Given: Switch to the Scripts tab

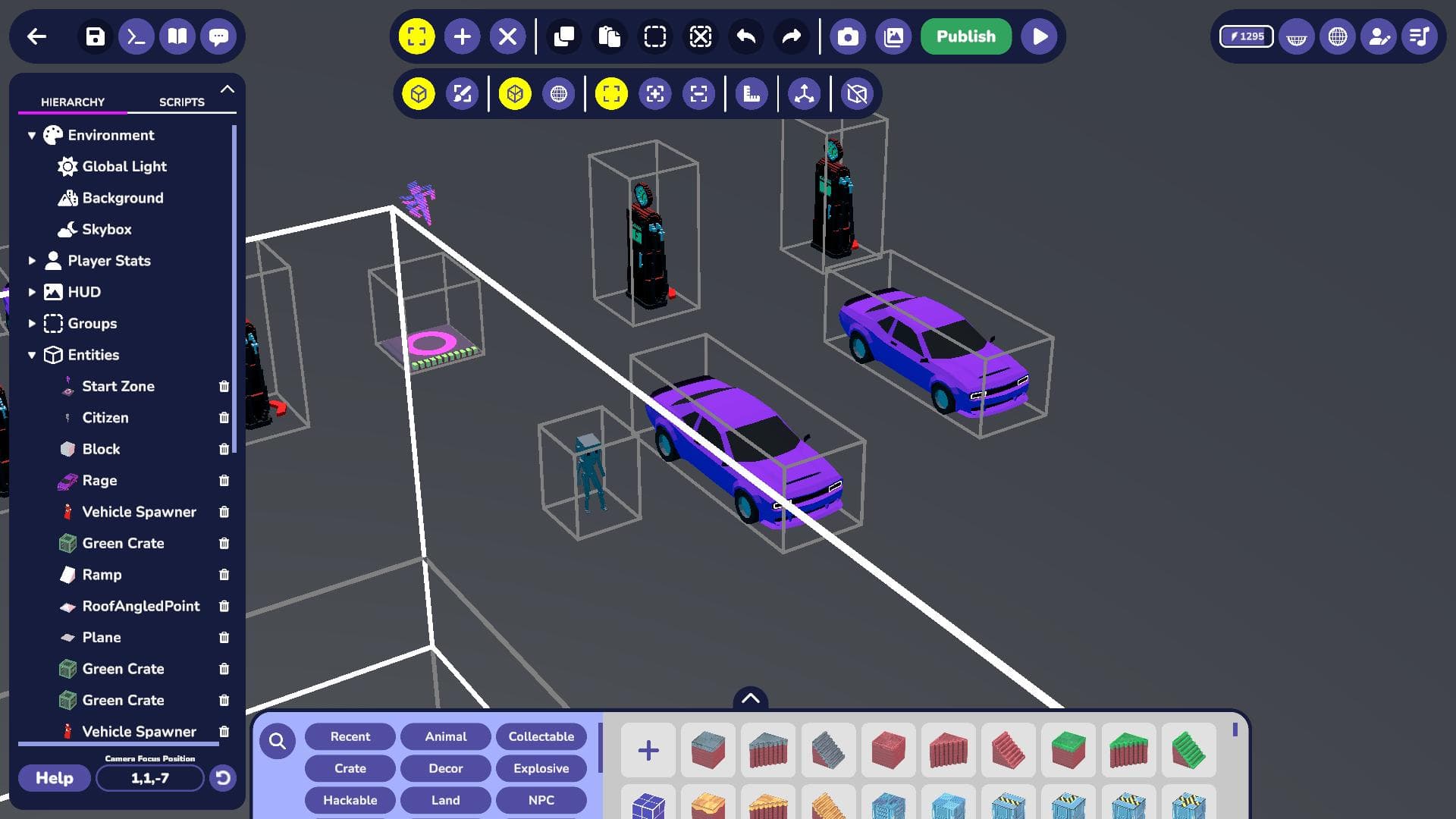Looking at the screenshot, I should point(181,102).
